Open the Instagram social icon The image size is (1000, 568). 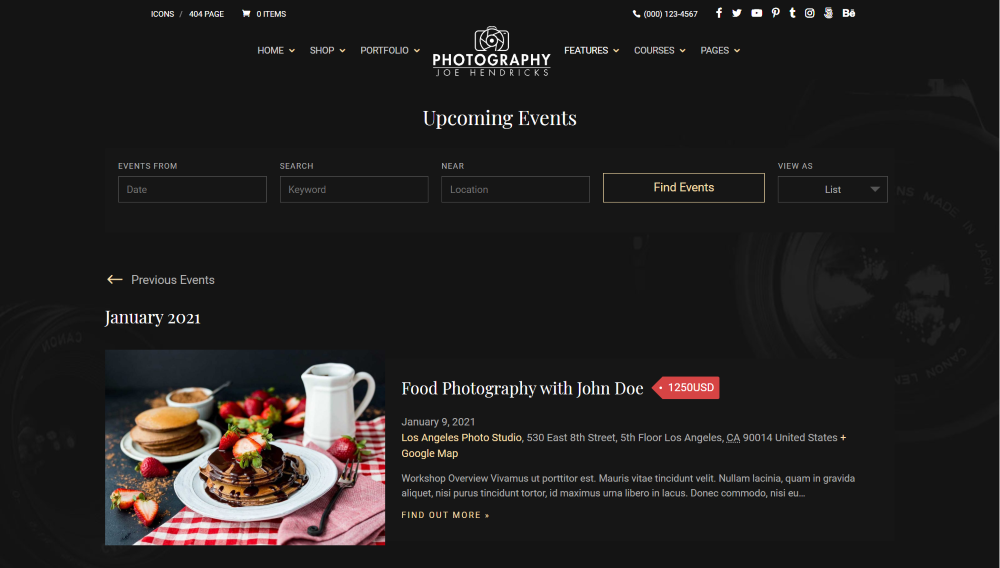click(809, 13)
